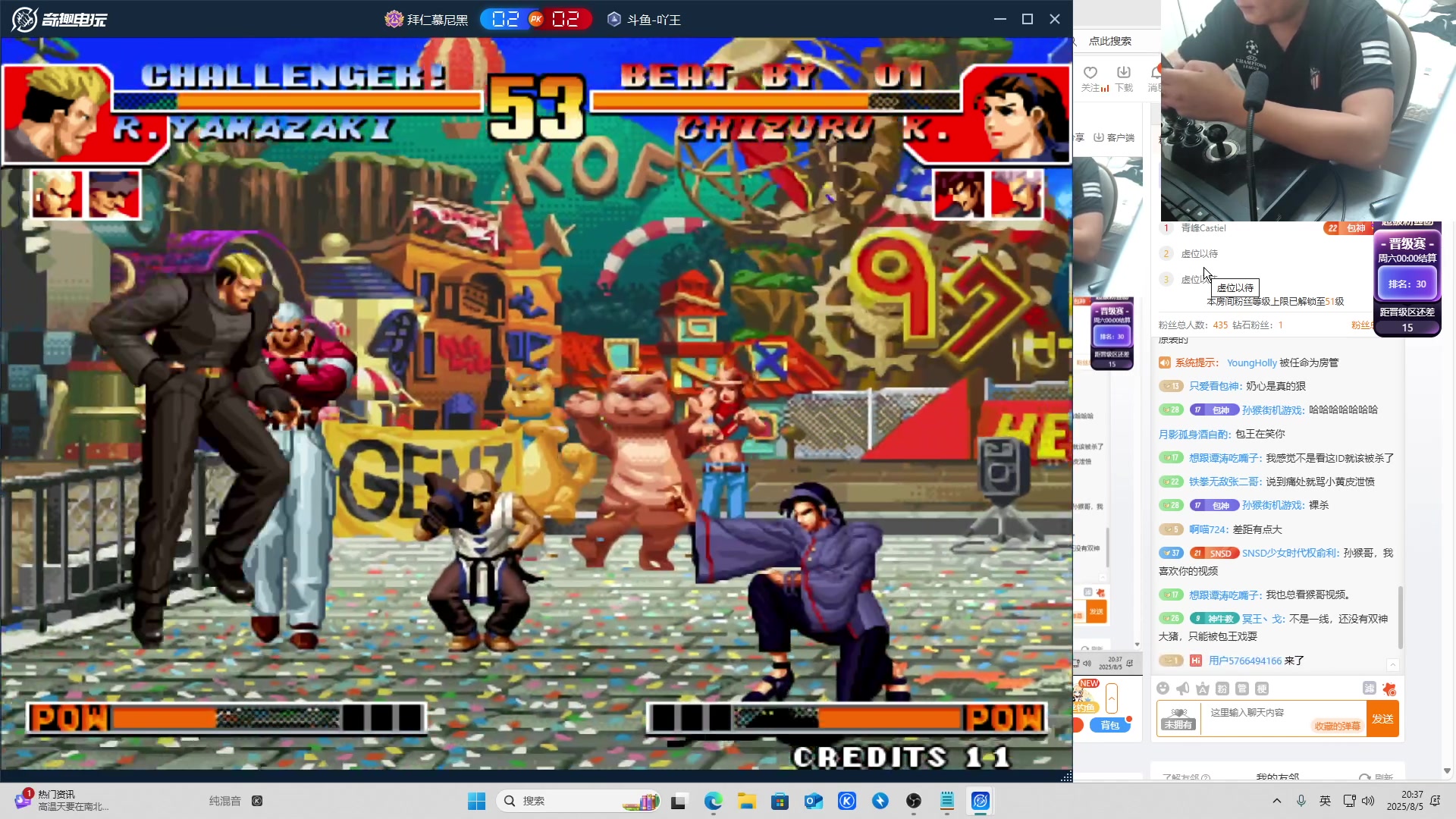Click the chat scroll-to-top arrow button
This screenshot has width=1456, height=819.
coord(1393,665)
